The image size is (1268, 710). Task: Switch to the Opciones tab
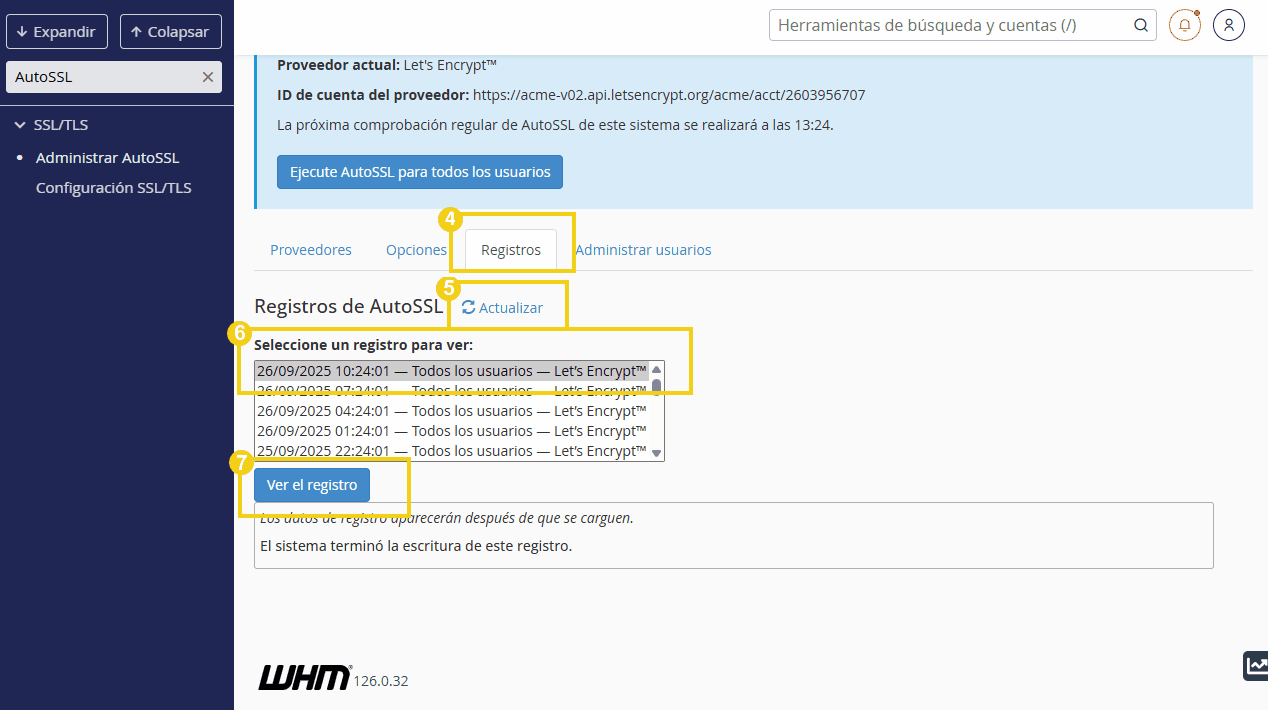(416, 250)
